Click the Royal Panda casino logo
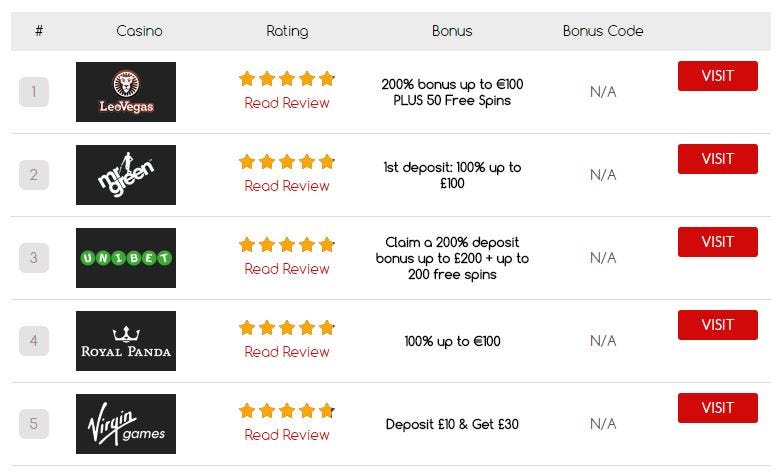This screenshot has width=783, height=476. click(x=126, y=341)
